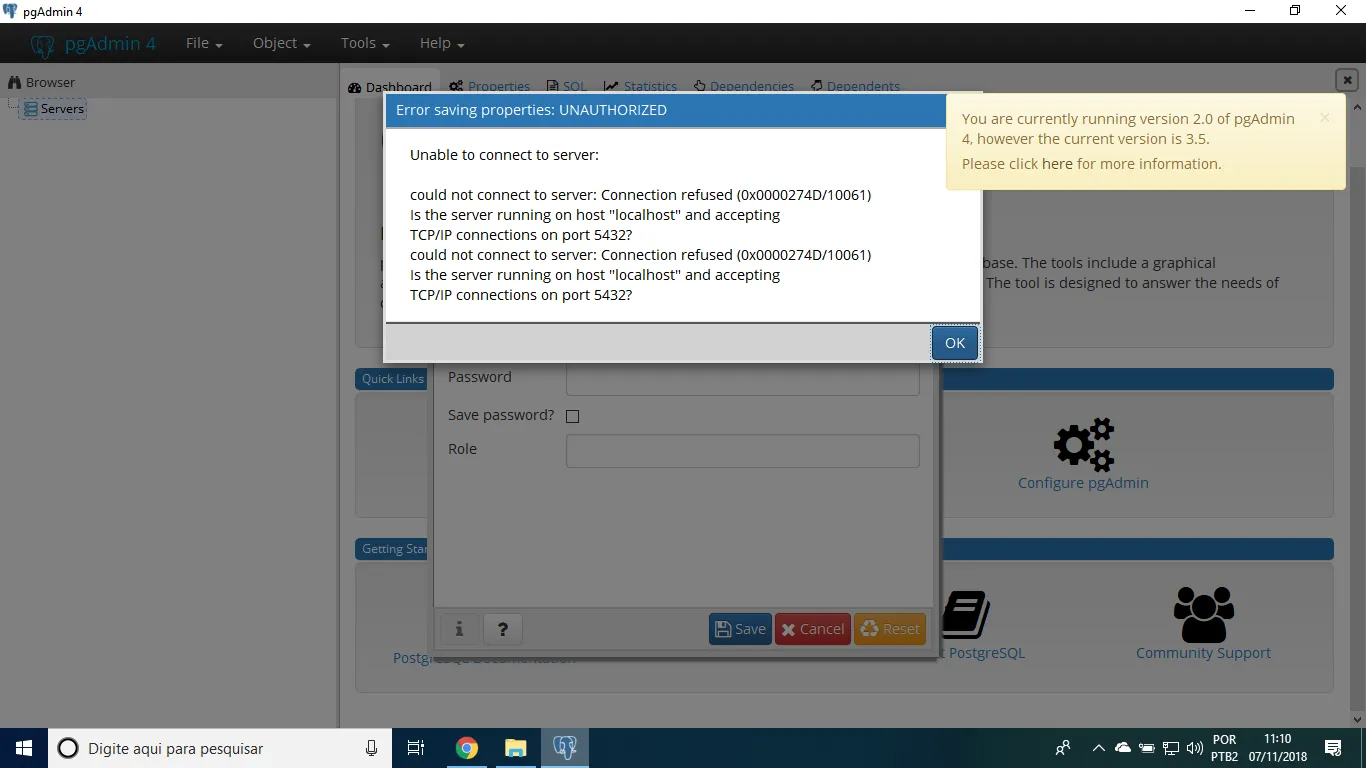
Task: Click the question mark help button
Action: pos(503,629)
